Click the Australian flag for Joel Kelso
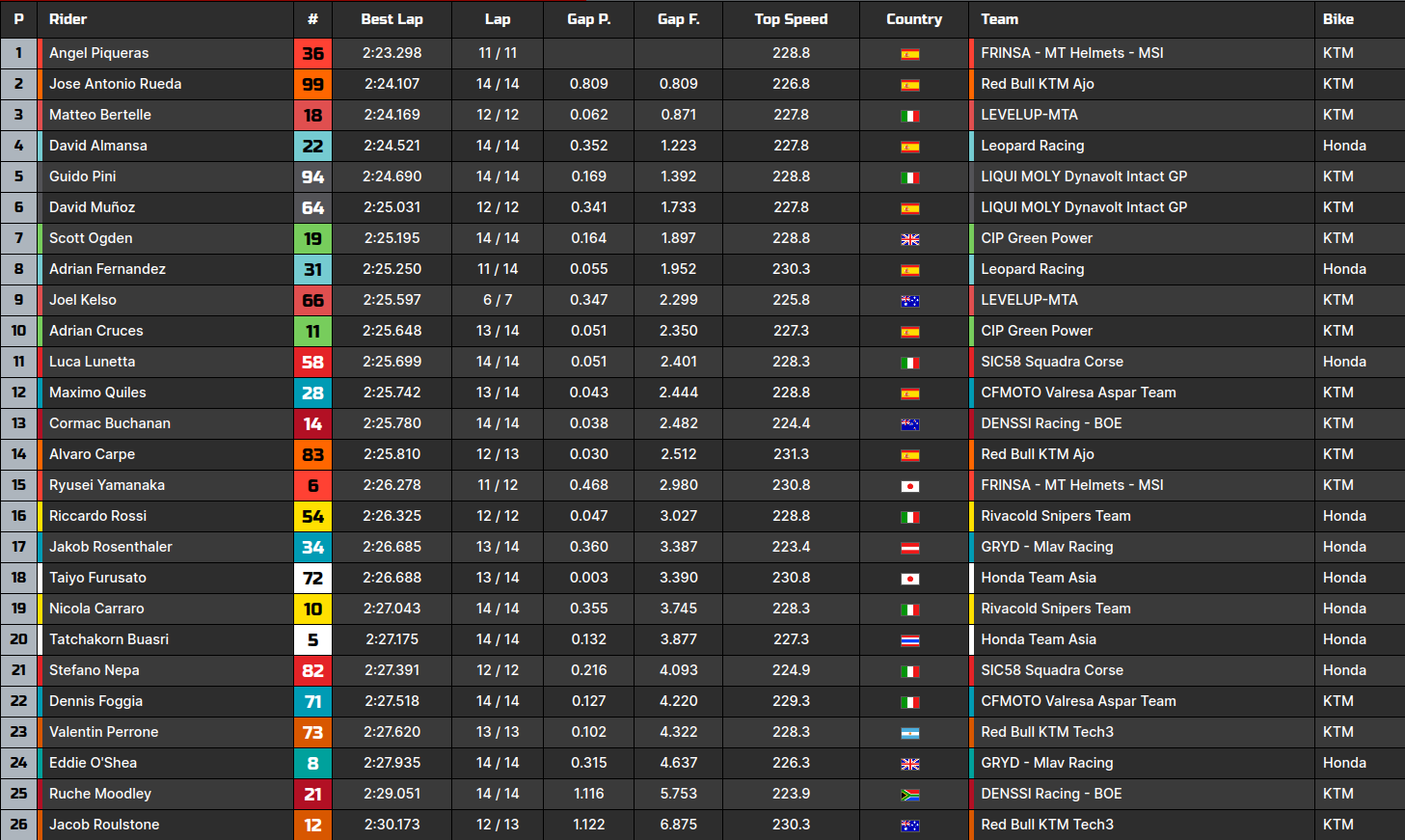 909,301
